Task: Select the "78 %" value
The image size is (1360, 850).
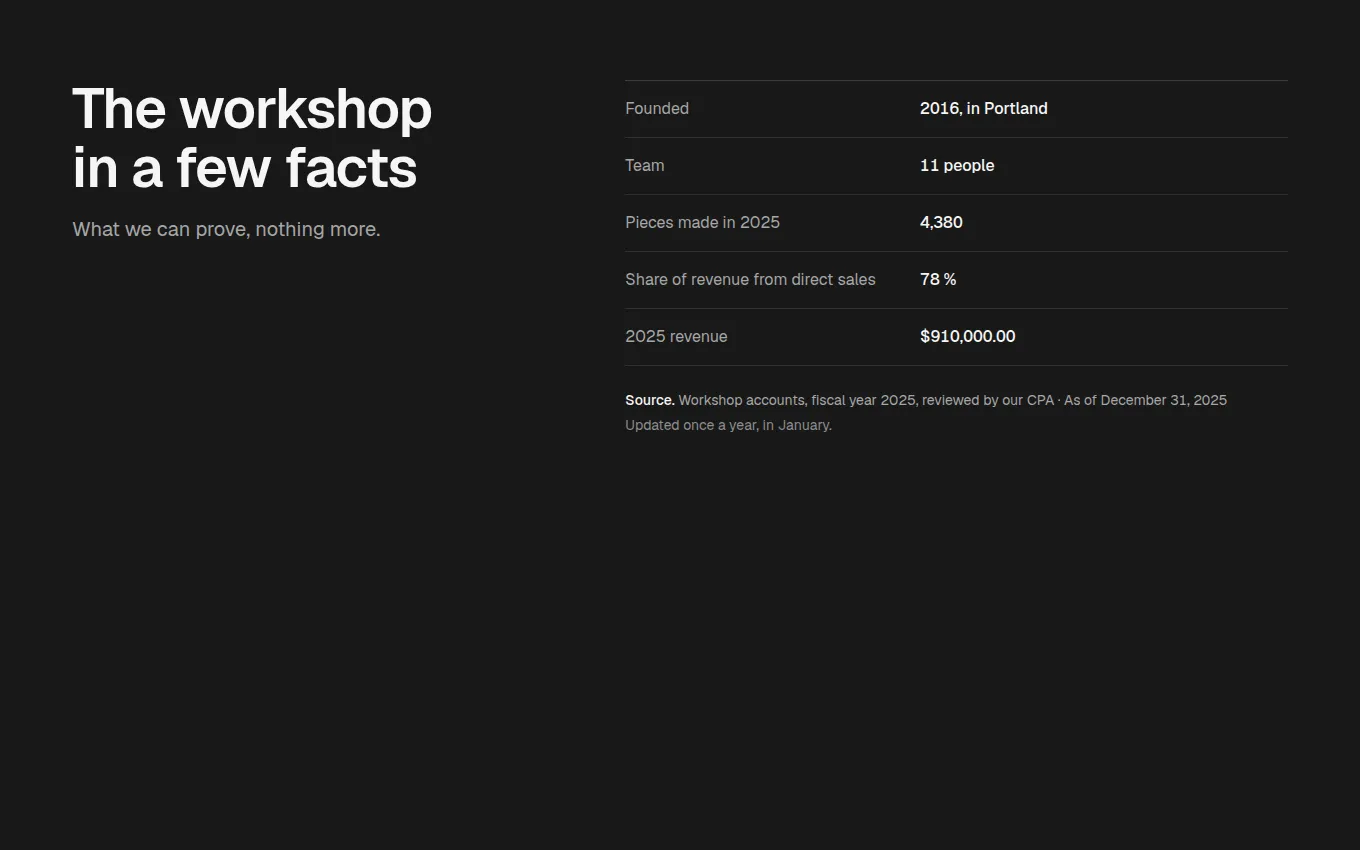Action: click(938, 279)
